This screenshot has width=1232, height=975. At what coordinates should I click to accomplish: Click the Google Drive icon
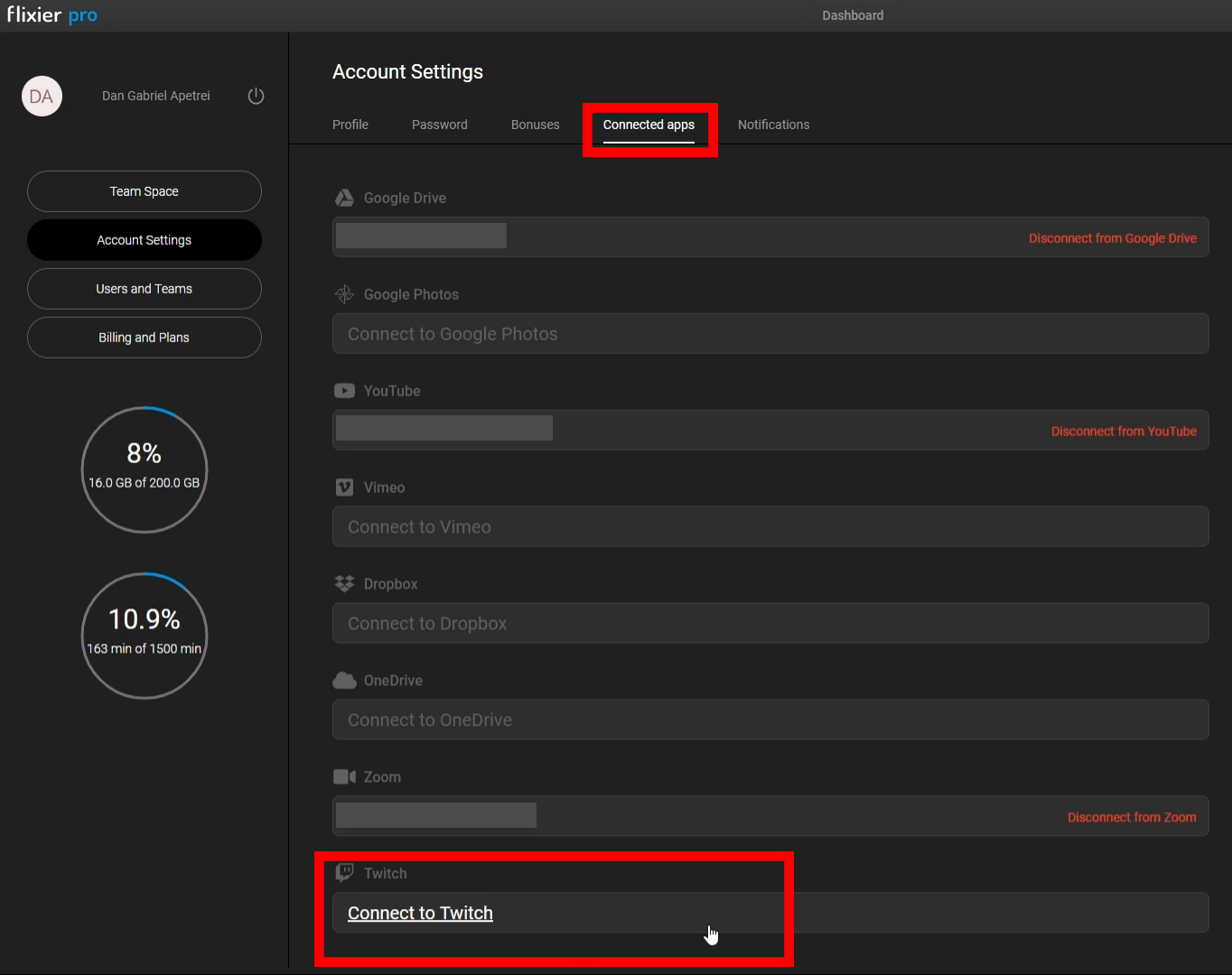tap(344, 198)
